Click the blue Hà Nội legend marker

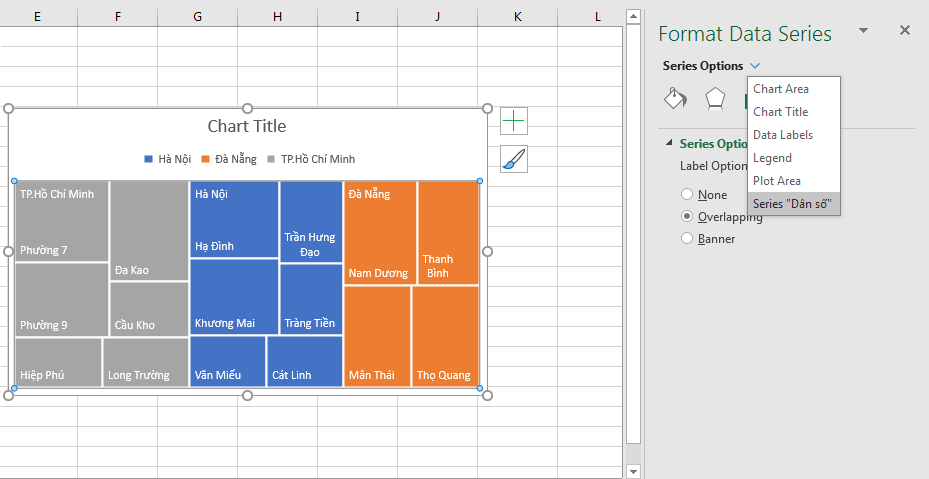(149, 159)
